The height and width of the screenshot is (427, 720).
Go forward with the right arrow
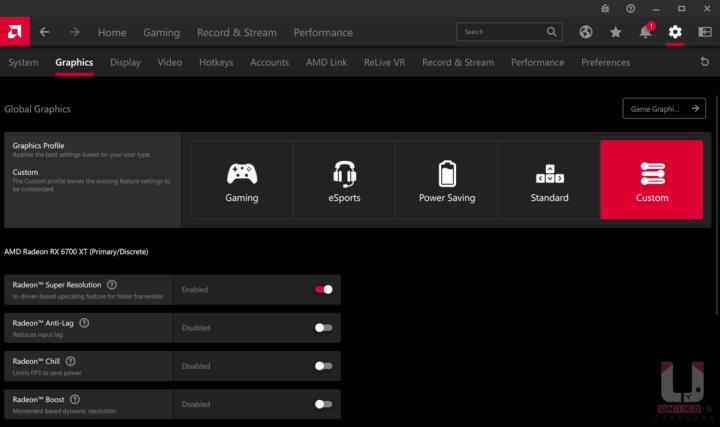(x=74, y=32)
